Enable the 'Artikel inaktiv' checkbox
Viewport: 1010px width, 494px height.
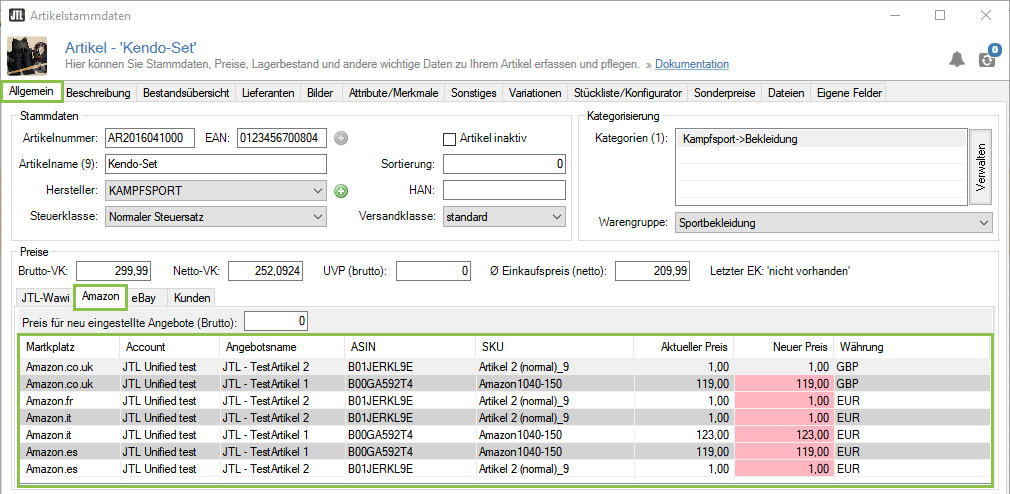pyautogui.click(x=449, y=138)
